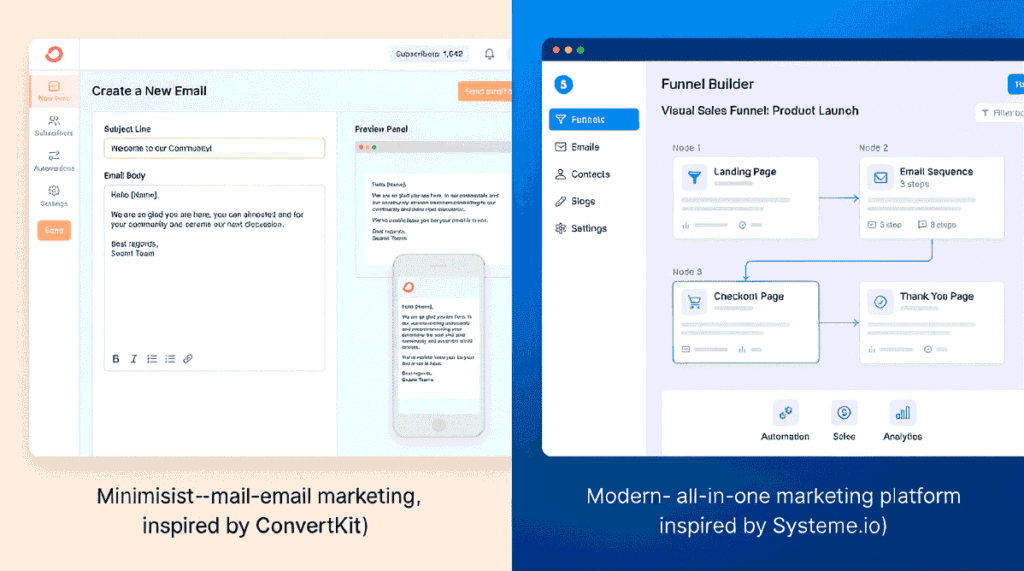Click the Email Sequence 3 steps counter
Image resolution: width=1024 pixels, height=571 pixels.
tap(914, 184)
